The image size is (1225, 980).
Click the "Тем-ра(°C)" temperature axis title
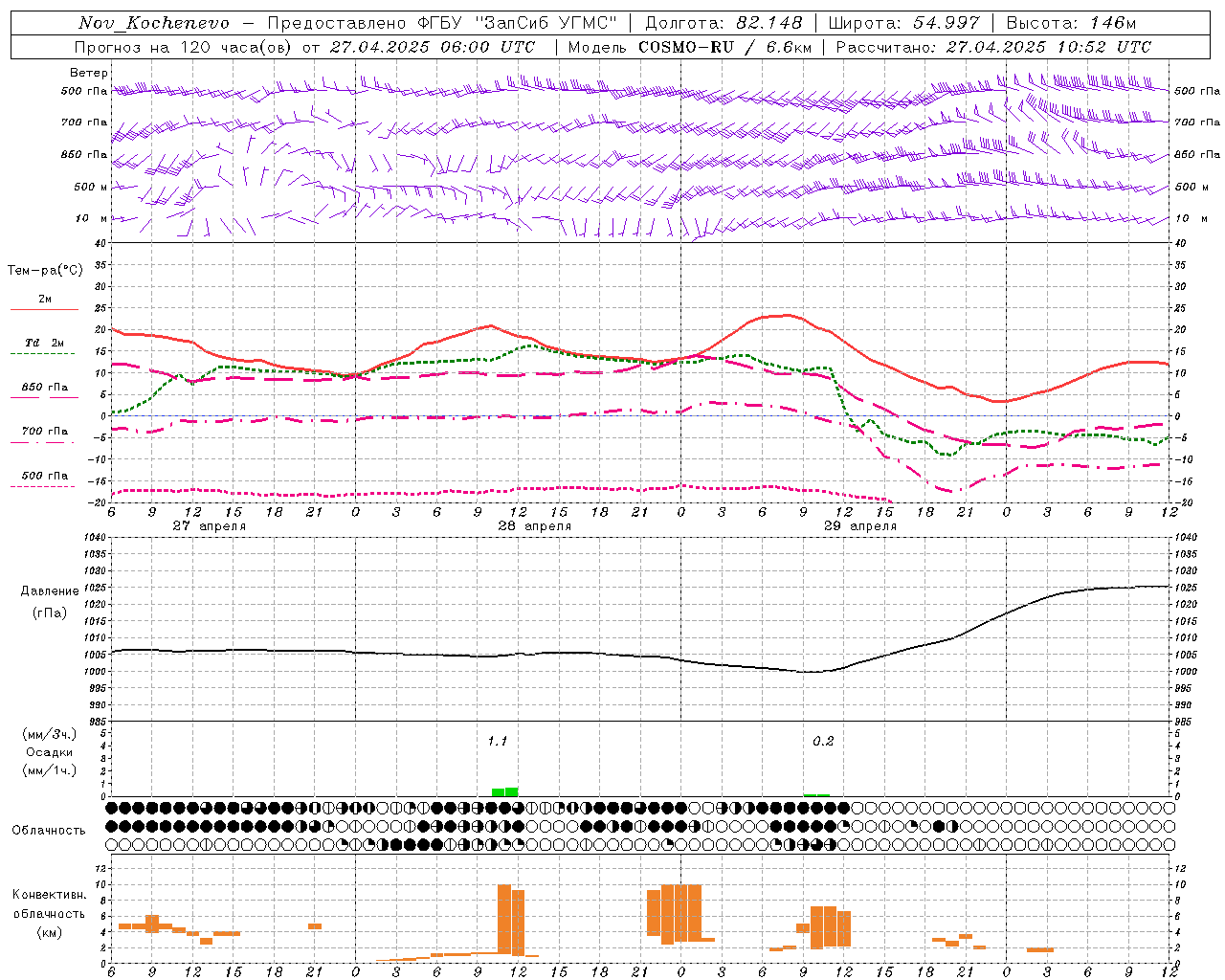[x=45, y=271]
